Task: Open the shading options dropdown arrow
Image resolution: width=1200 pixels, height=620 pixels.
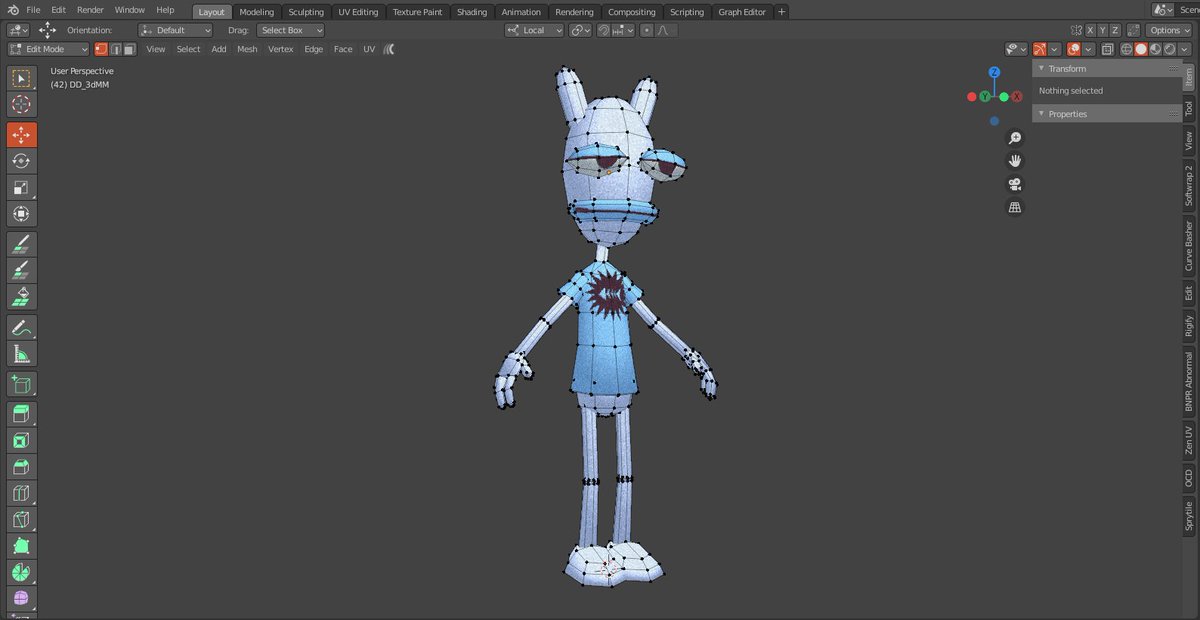Action: point(1185,49)
